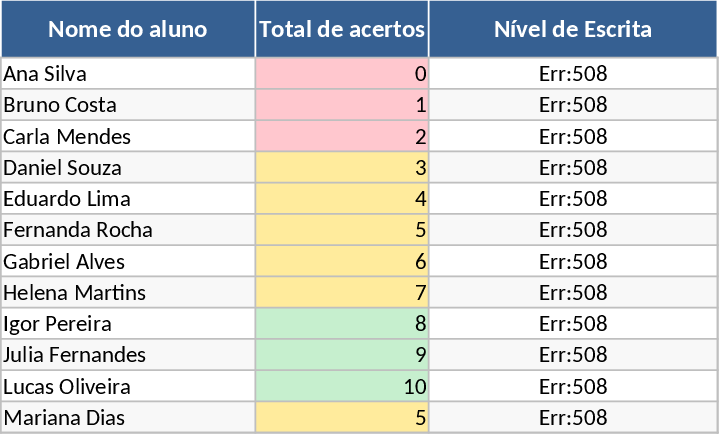Click Daniel Souza's name cell
The image size is (719, 434).
128,168
